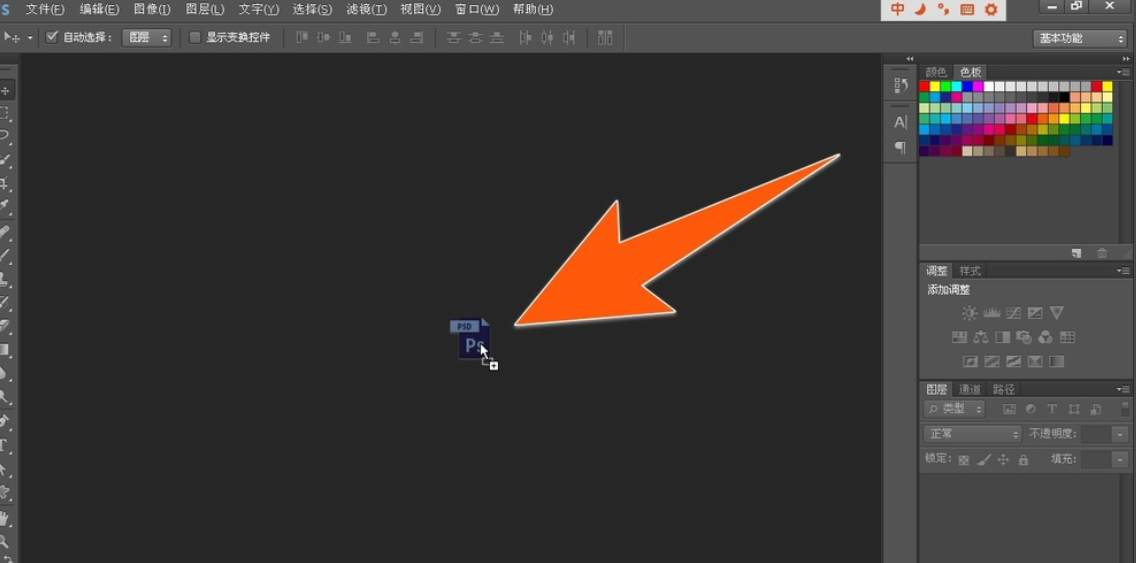Viewport: 1136px width, 563px height.
Task: Align left edges in options bar
Action: point(372,38)
